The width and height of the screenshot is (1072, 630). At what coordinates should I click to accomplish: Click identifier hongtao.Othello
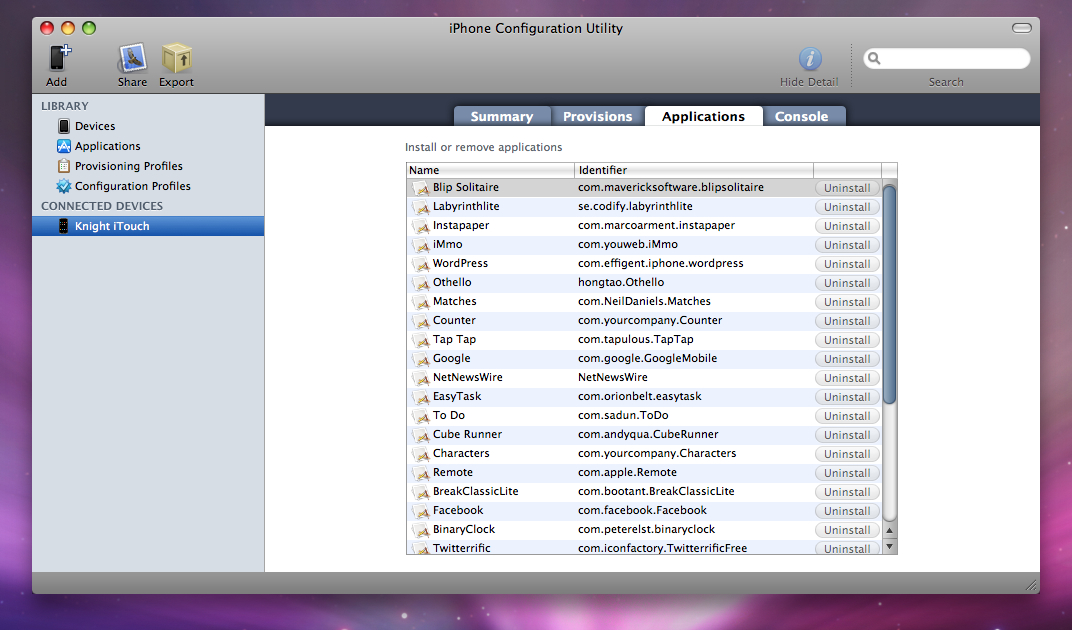click(621, 283)
